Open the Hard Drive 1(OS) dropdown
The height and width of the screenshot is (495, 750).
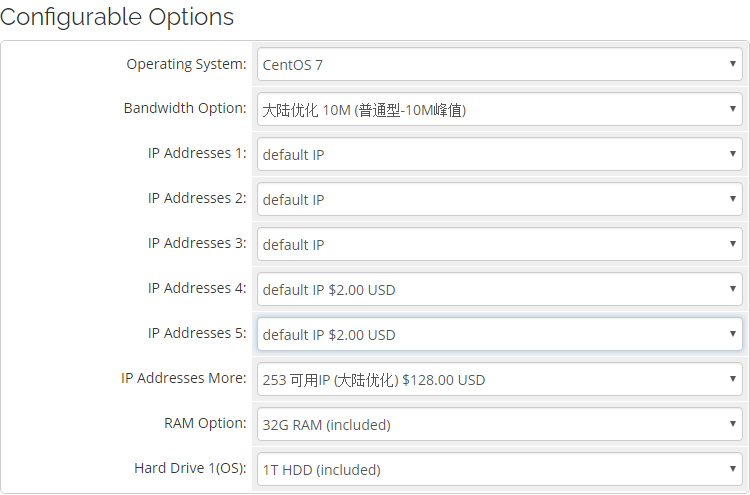(499, 469)
